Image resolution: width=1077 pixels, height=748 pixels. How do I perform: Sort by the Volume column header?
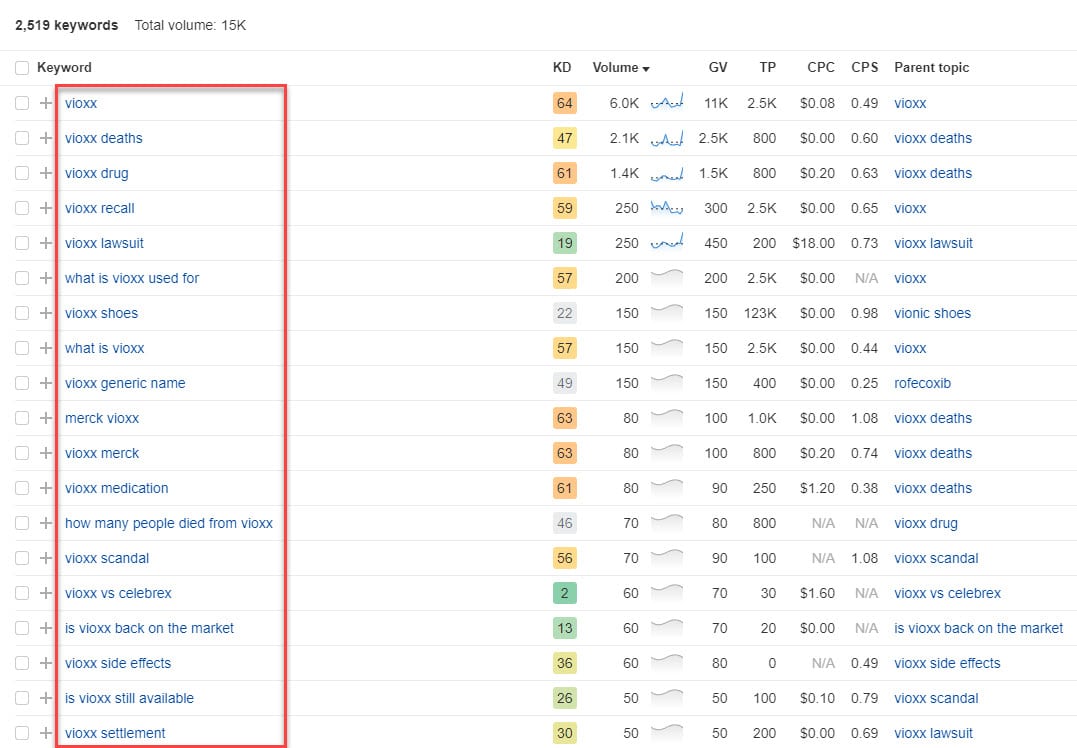point(621,67)
